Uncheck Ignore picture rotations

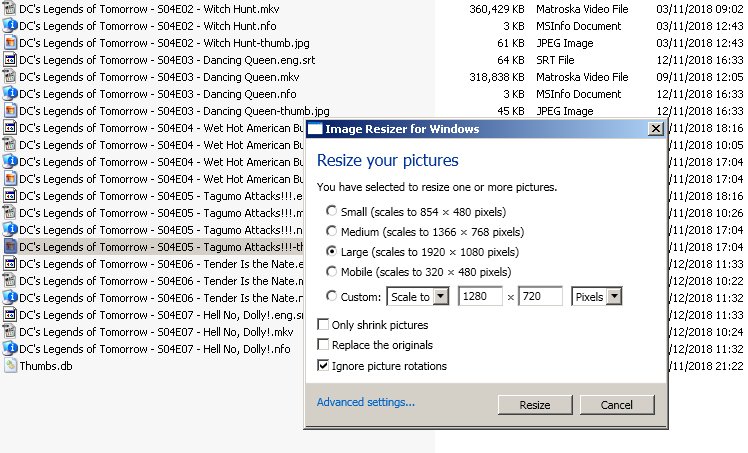click(x=323, y=365)
